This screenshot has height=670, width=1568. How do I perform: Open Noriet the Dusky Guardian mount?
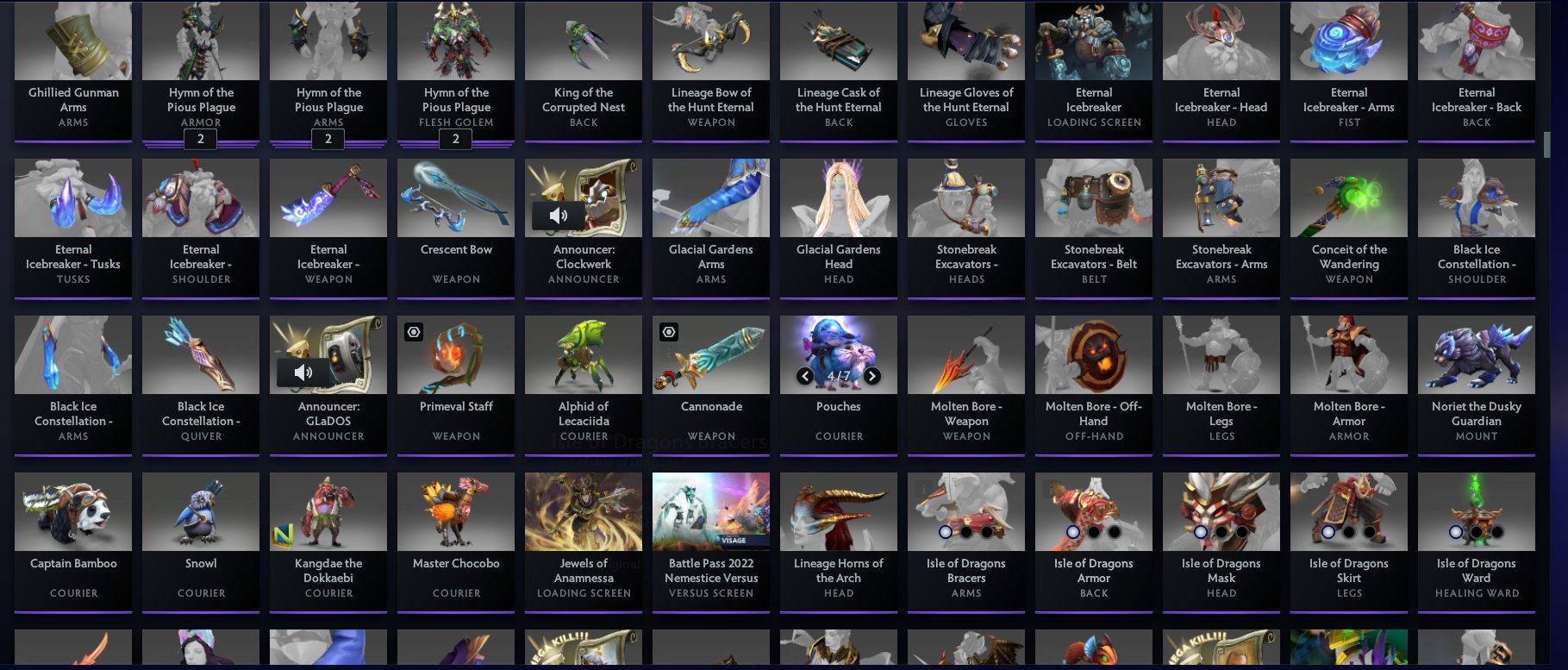click(x=1477, y=385)
